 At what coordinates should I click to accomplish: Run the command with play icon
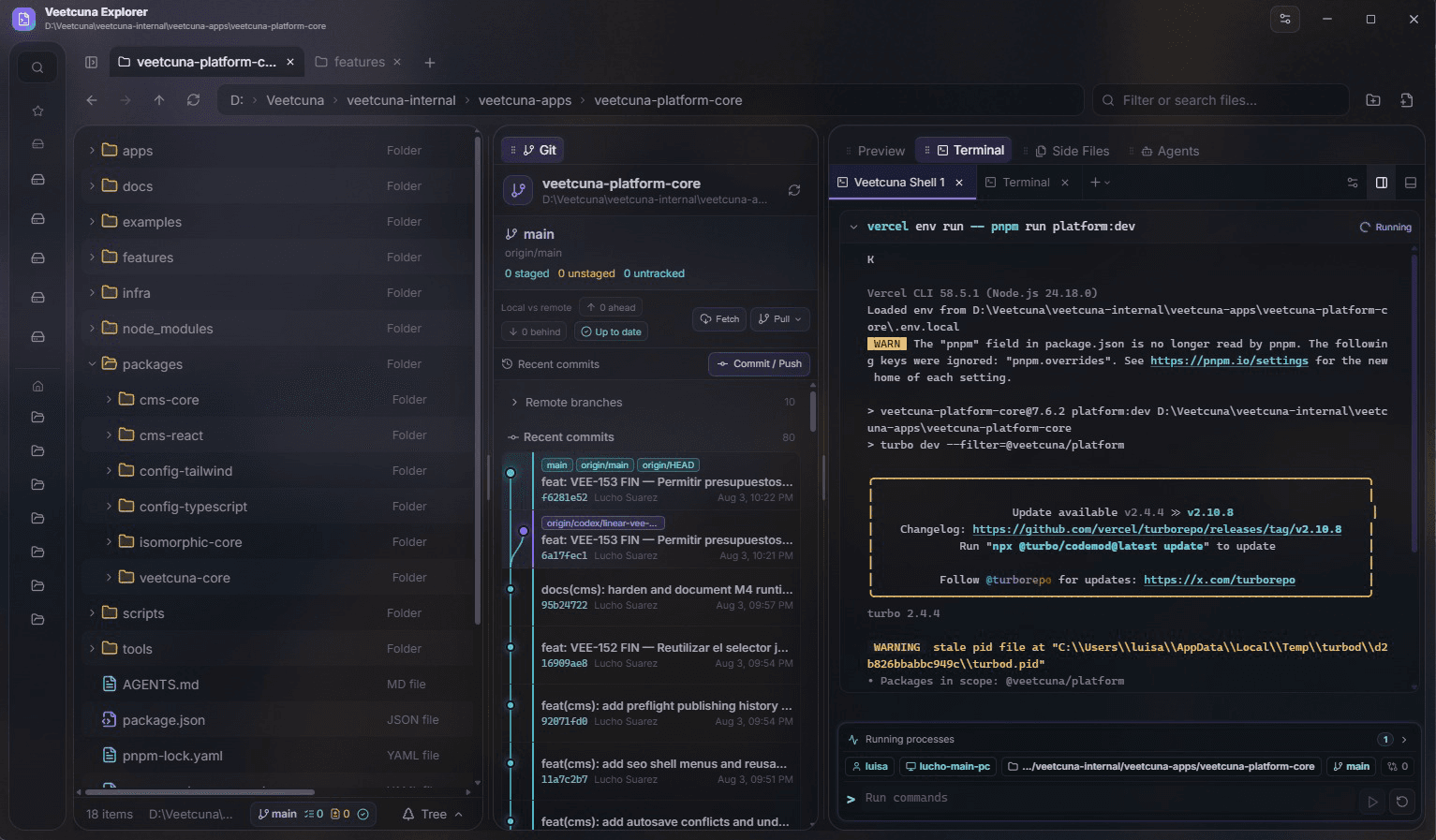pos(1372,802)
